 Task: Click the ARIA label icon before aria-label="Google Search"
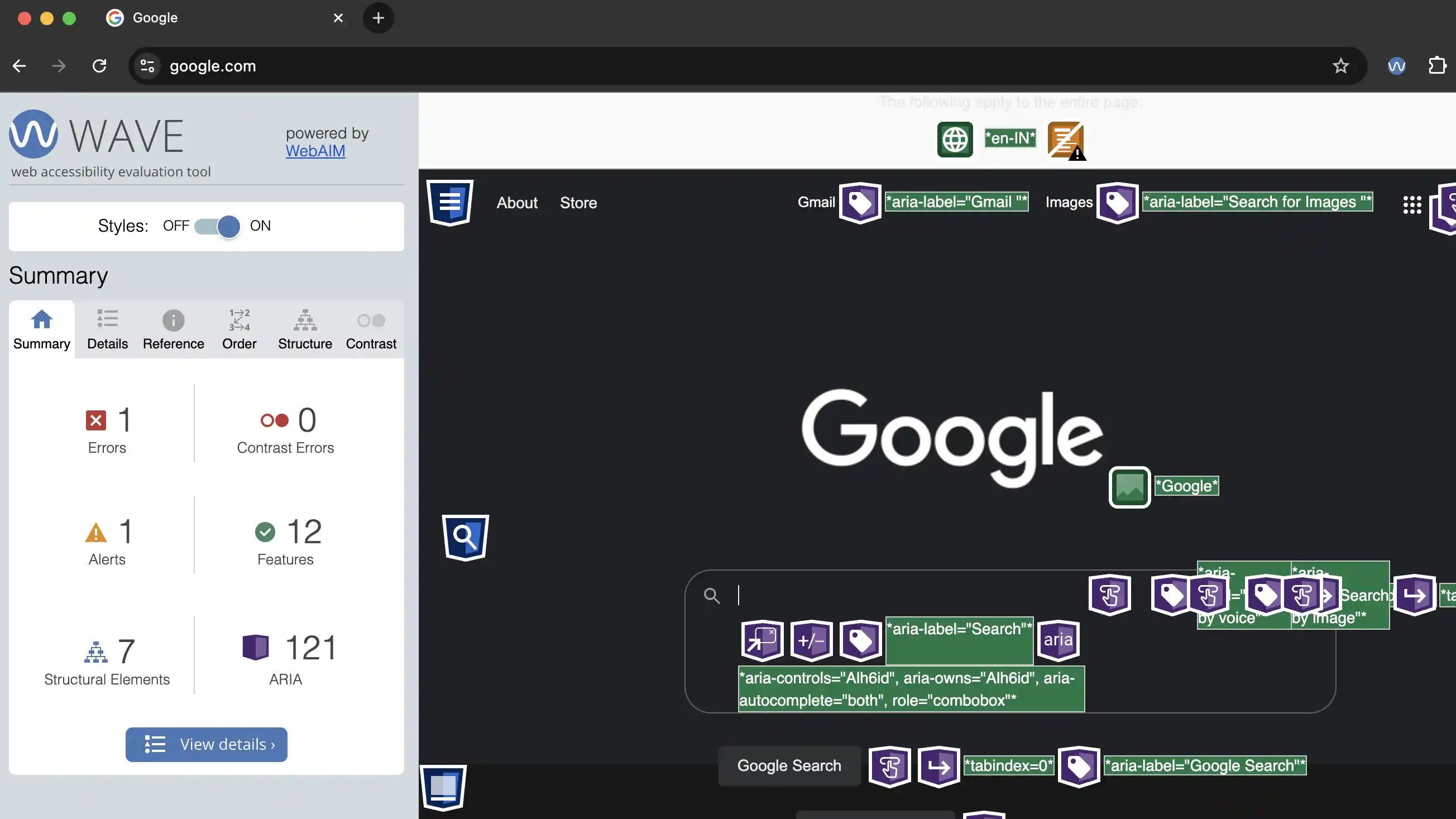[1079, 767]
